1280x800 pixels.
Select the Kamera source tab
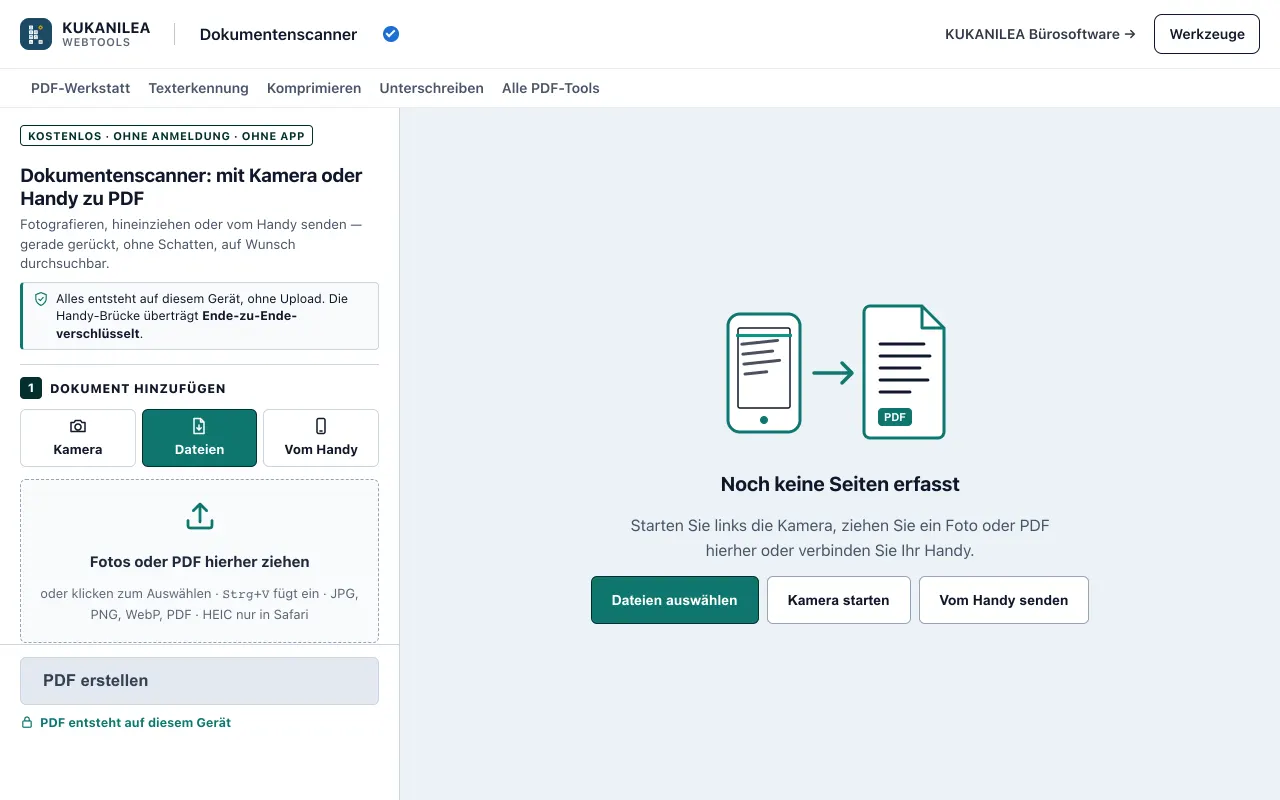[x=78, y=438]
